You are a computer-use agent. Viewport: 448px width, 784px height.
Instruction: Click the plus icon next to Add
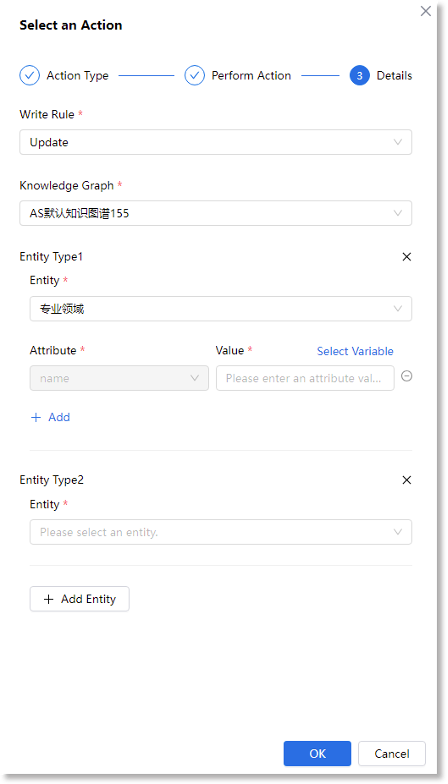click(36, 418)
